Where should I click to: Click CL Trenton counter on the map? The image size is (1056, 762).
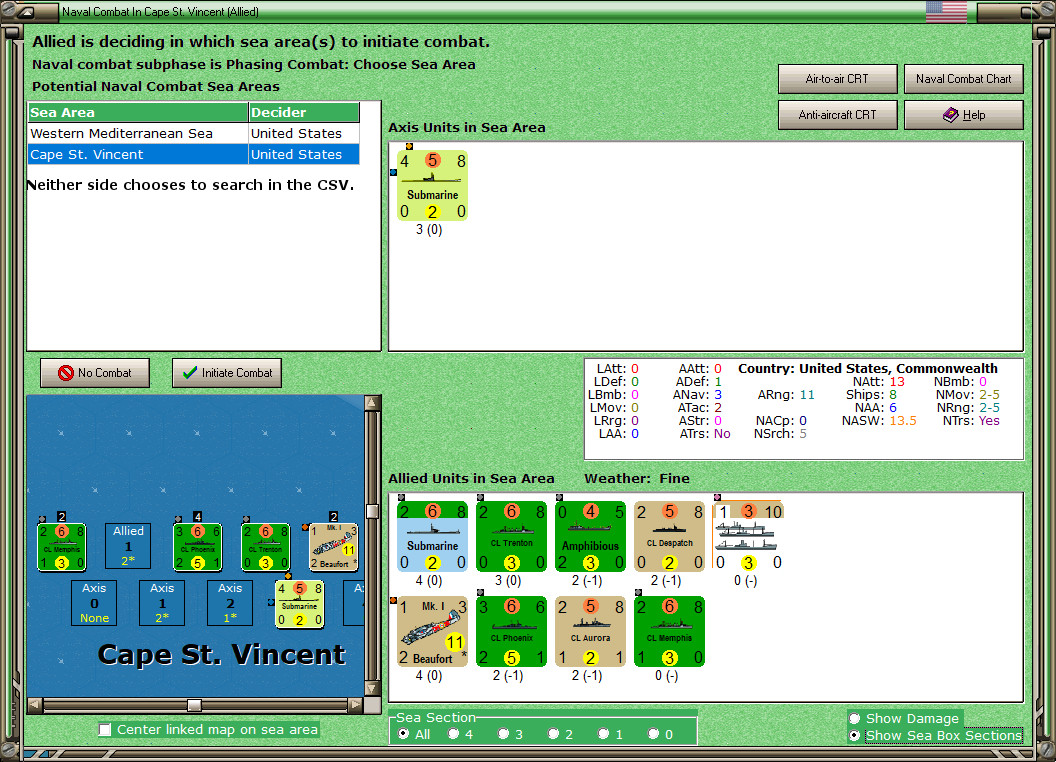[265, 547]
